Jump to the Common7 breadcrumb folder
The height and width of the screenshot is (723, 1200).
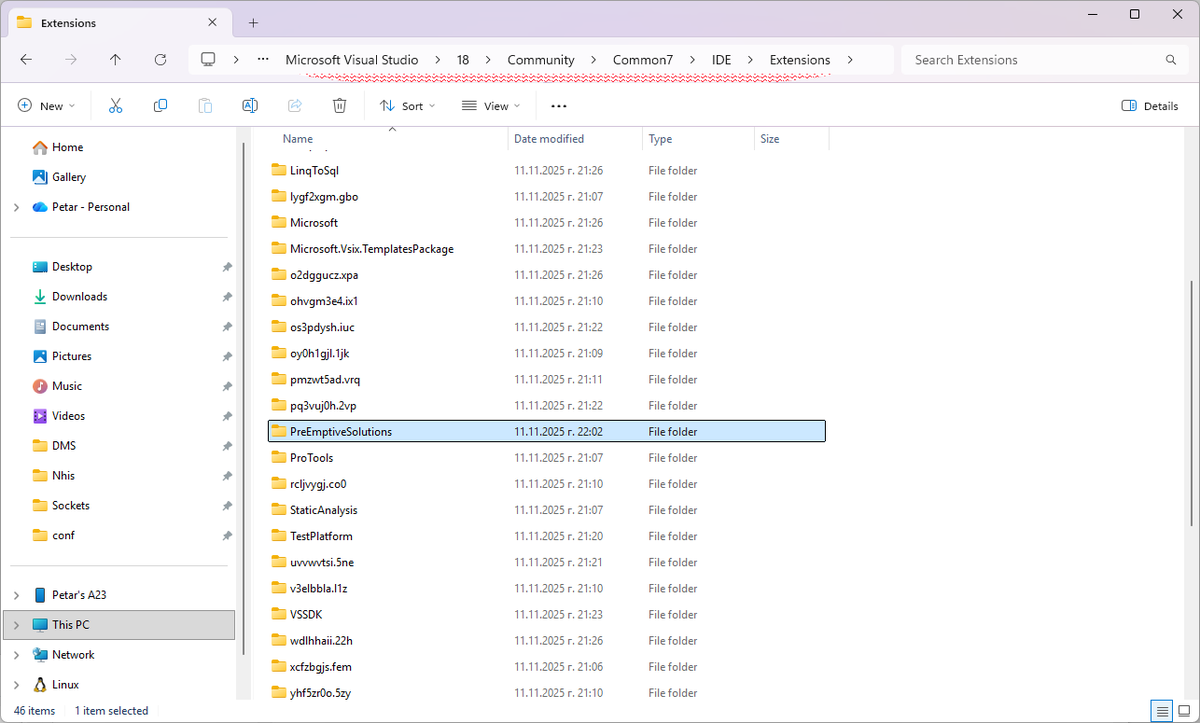[643, 60]
